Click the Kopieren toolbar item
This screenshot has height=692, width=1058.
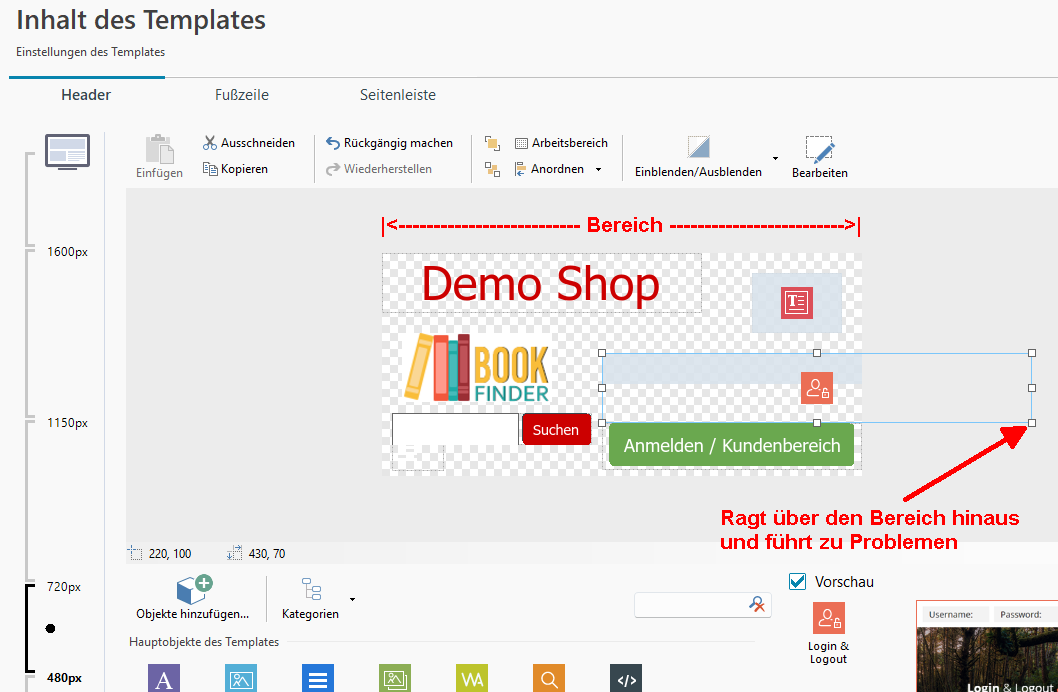point(236,169)
